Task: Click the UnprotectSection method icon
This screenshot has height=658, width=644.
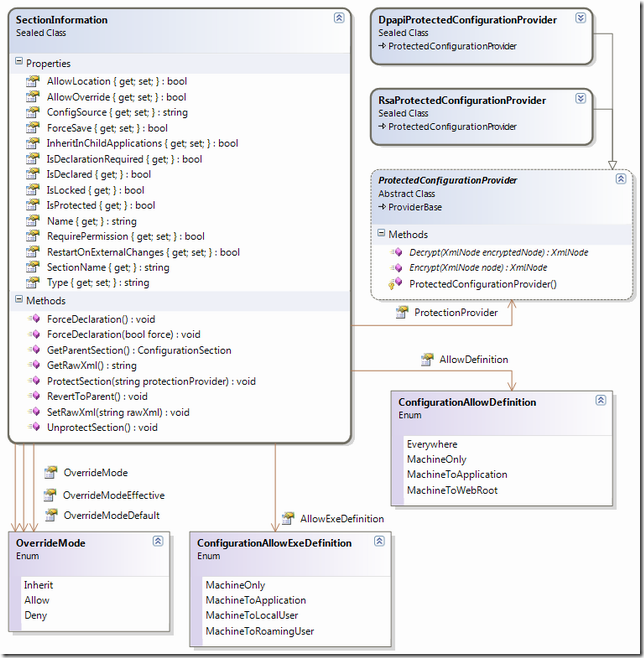Action: coord(34,427)
